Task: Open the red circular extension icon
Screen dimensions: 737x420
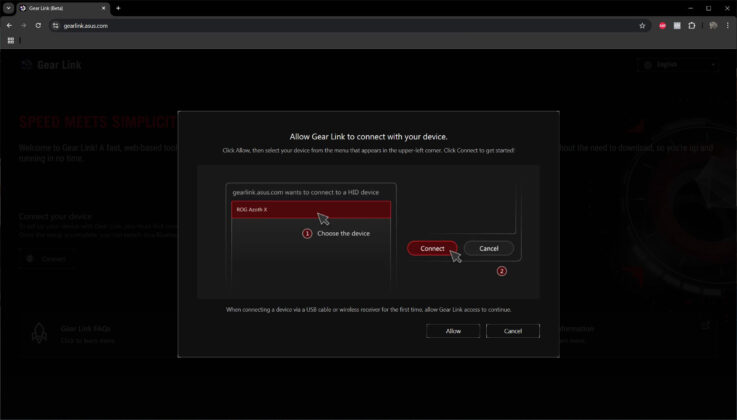Action: click(662, 26)
